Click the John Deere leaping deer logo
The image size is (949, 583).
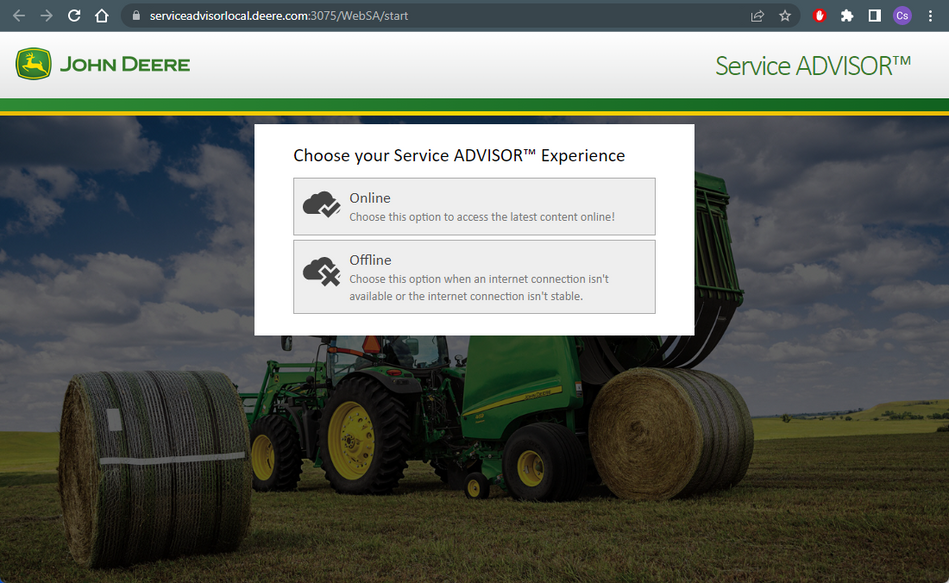coord(33,65)
